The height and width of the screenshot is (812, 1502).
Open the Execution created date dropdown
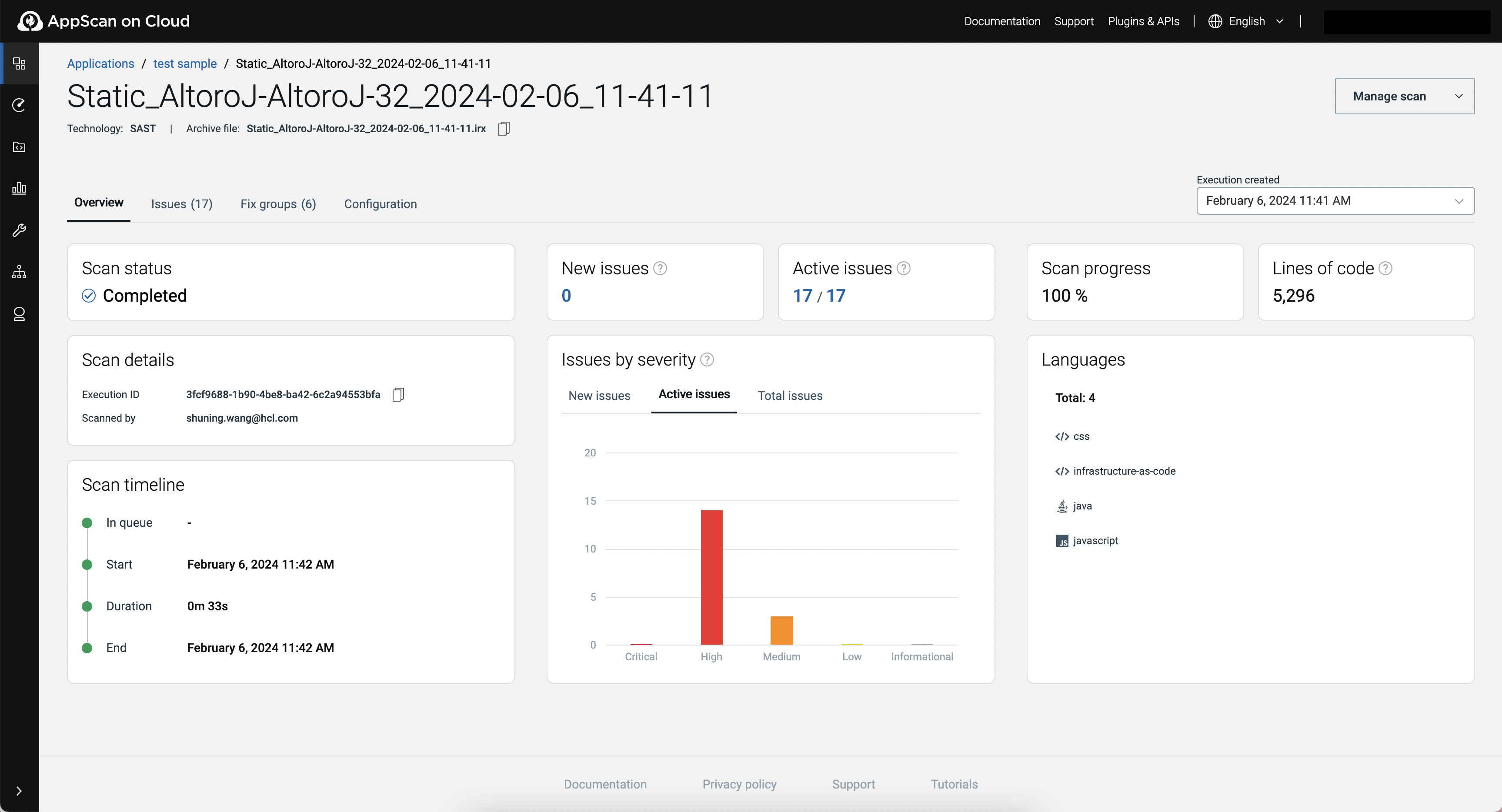(x=1335, y=200)
